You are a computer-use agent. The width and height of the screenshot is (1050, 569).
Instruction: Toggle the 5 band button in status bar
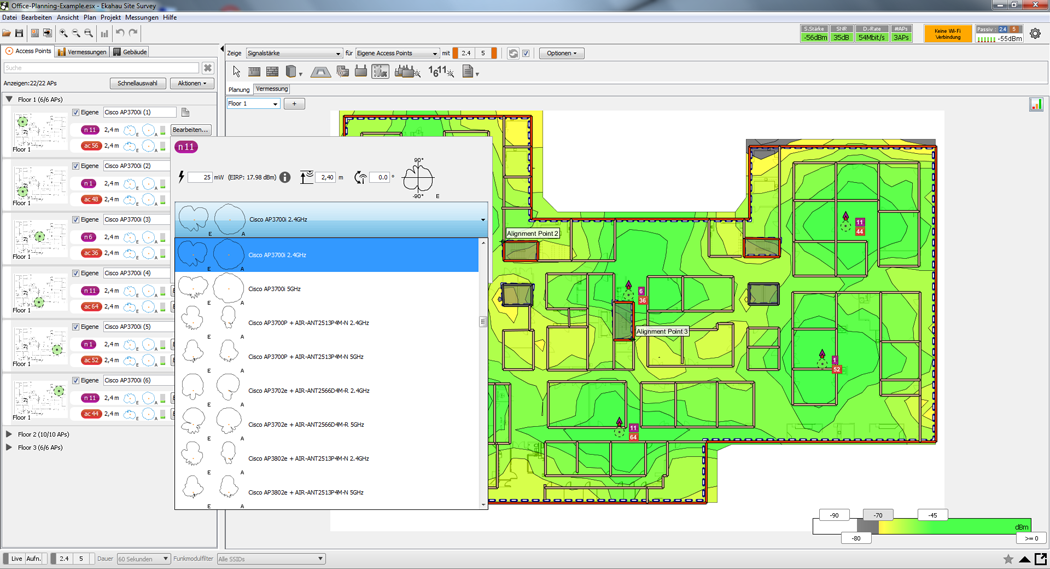point(82,559)
